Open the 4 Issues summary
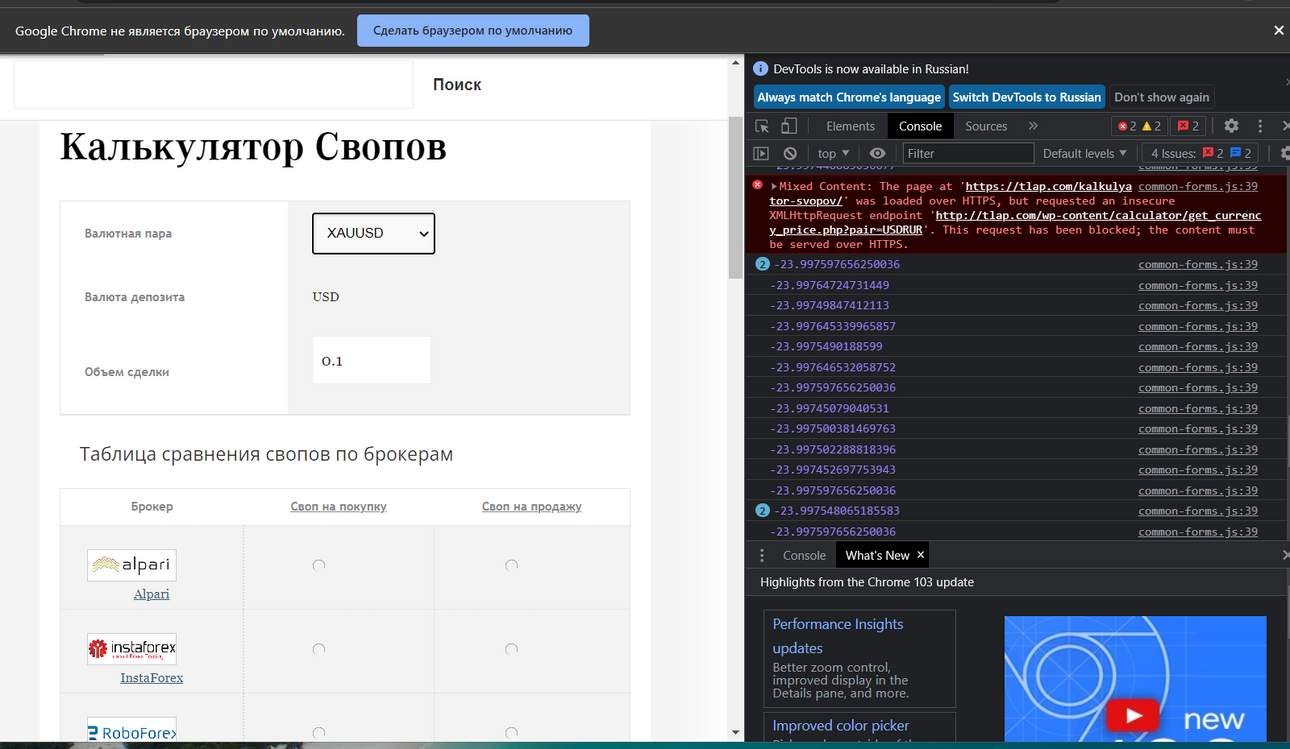 [1201, 153]
